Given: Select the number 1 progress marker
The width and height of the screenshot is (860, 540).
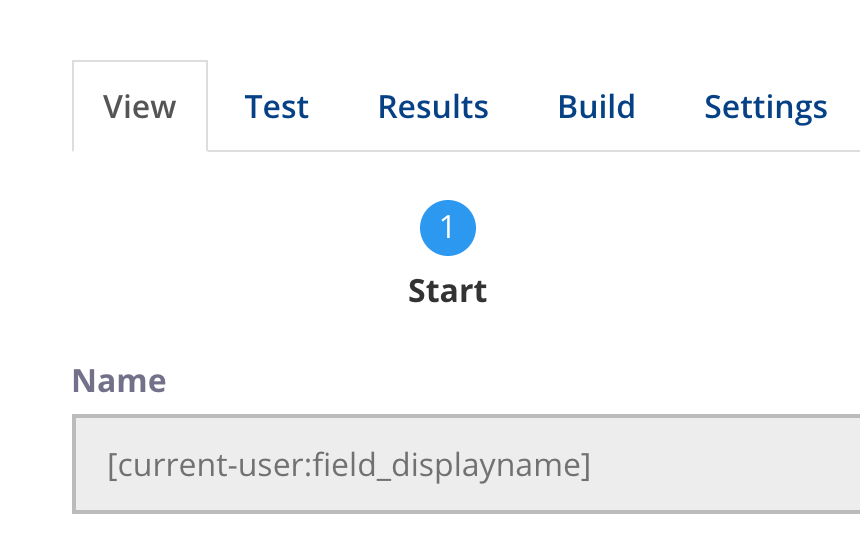Looking at the screenshot, I should tap(448, 228).
